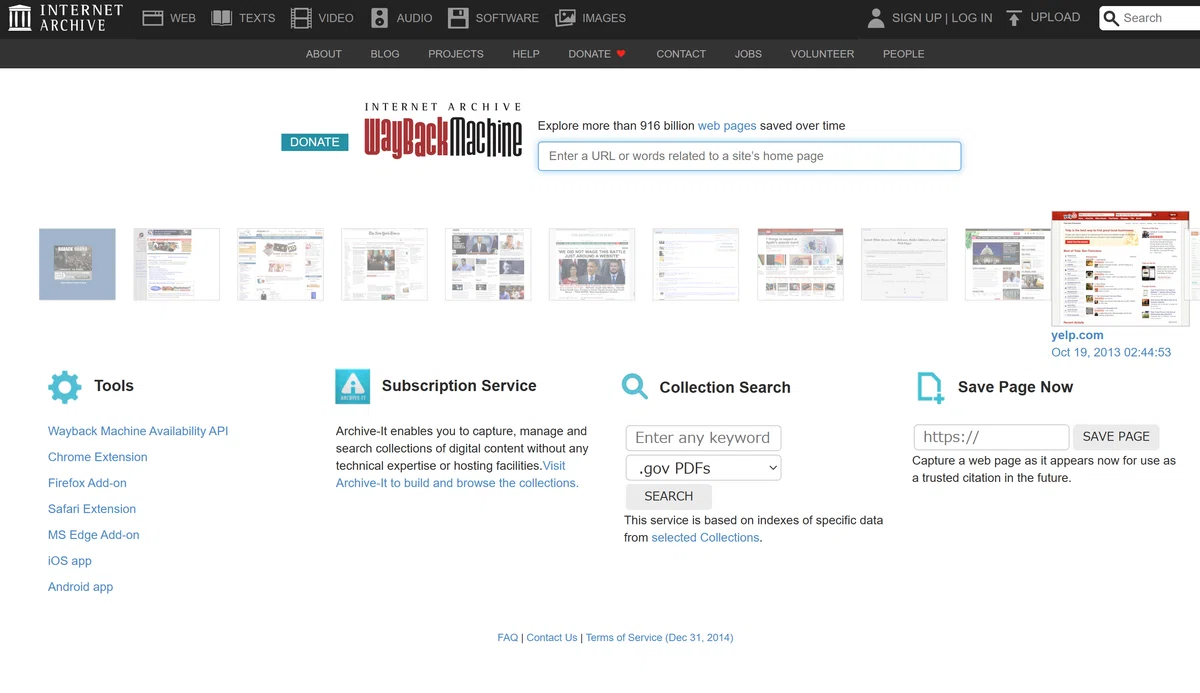Click the Tools gear icon
This screenshot has height=693, width=1200.
pyautogui.click(x=65, y=387)
